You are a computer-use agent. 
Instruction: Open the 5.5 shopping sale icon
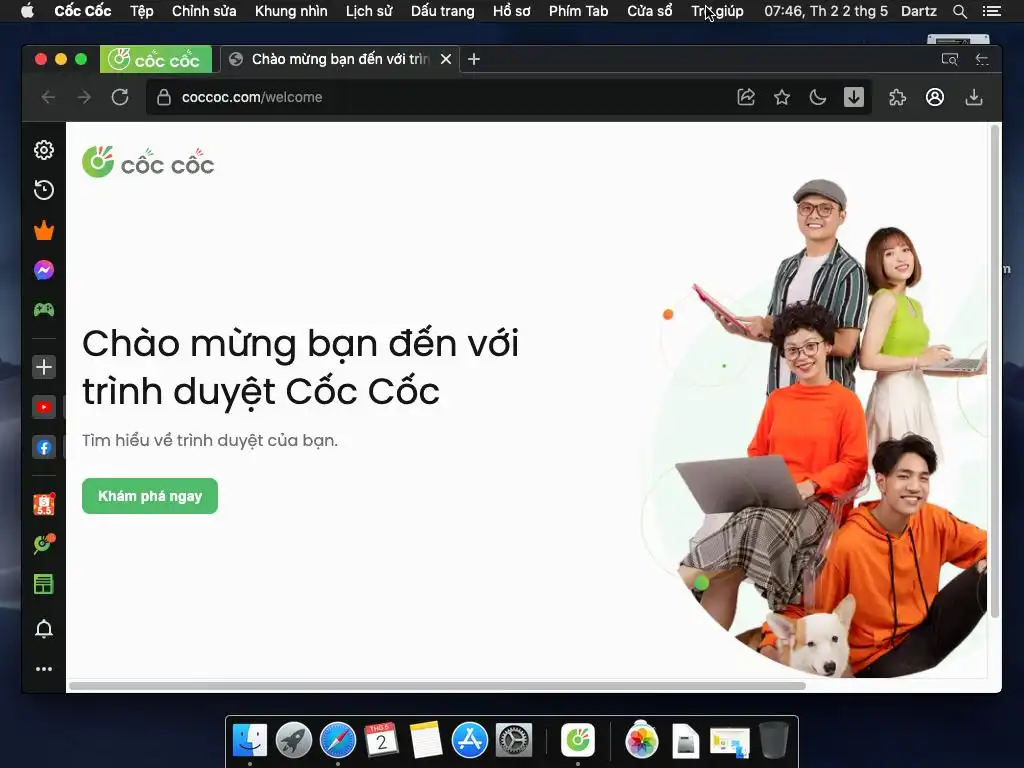[x=44, y=504]
